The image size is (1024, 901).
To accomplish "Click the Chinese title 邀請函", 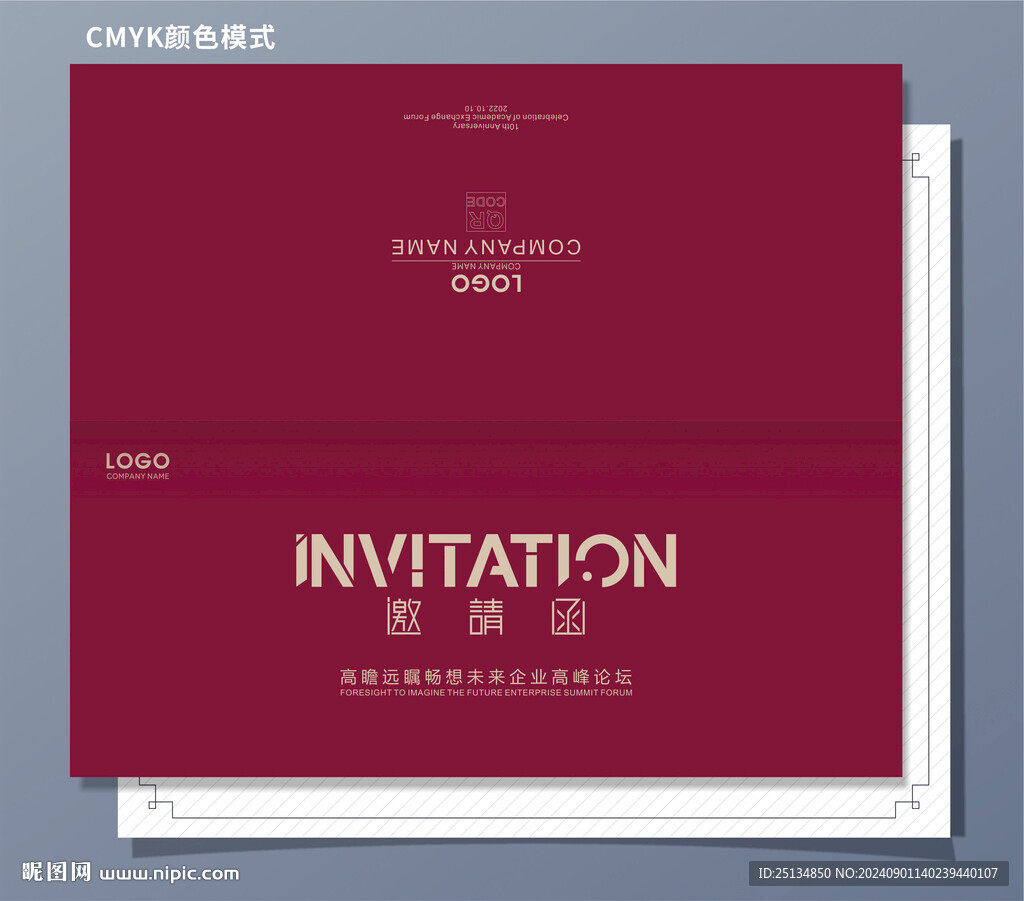I will [486, 616].
